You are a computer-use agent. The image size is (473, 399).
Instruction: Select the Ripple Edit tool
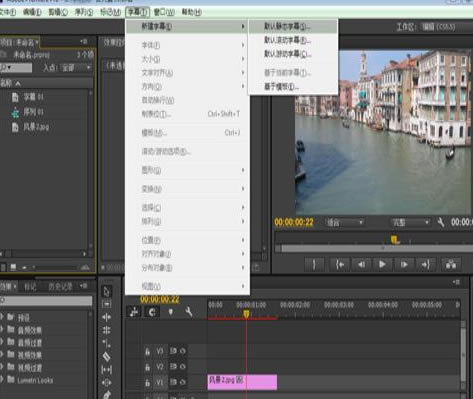click(107, 317)
